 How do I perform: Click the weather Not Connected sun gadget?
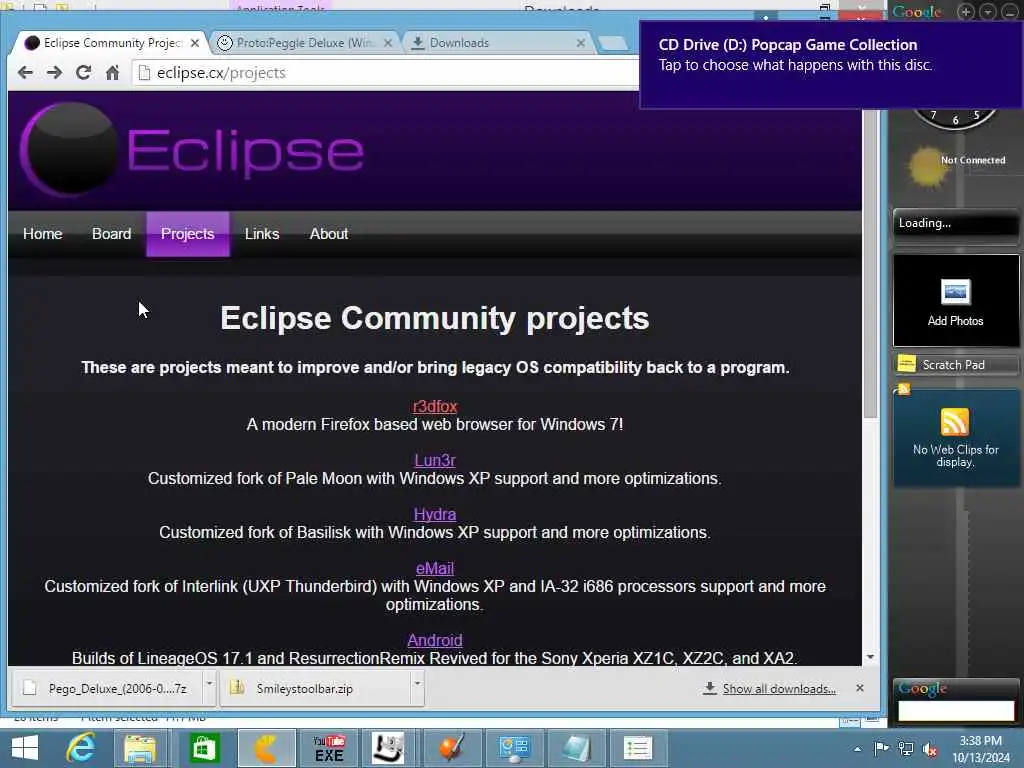(926, 166)
